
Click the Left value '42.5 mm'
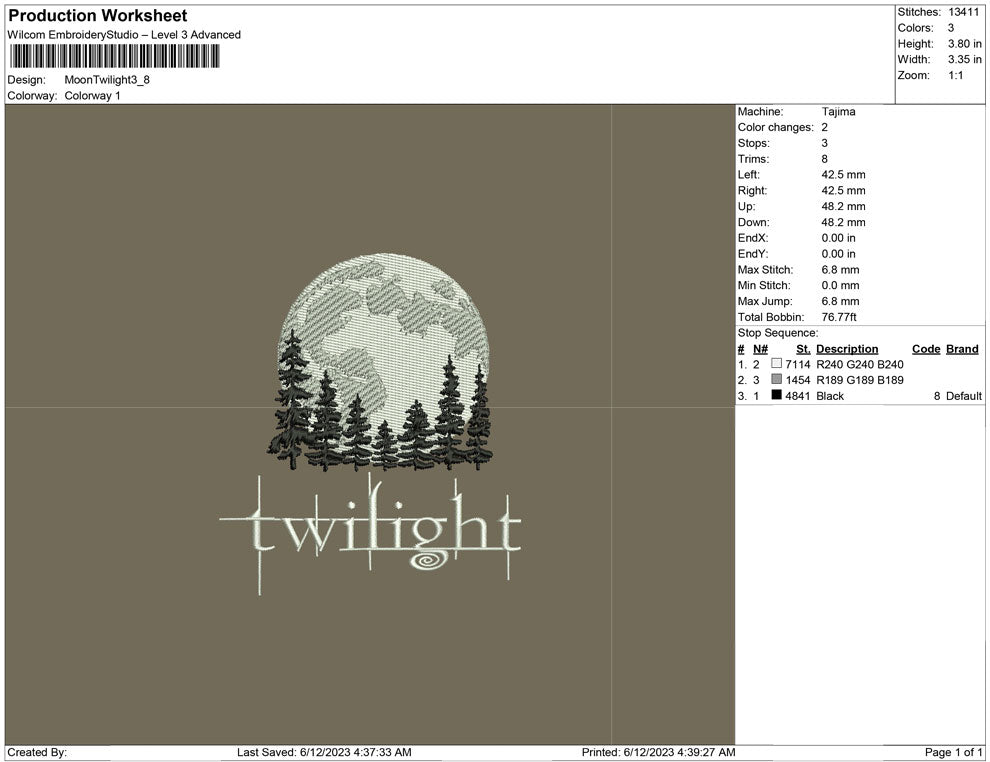[x=844, y=174]
